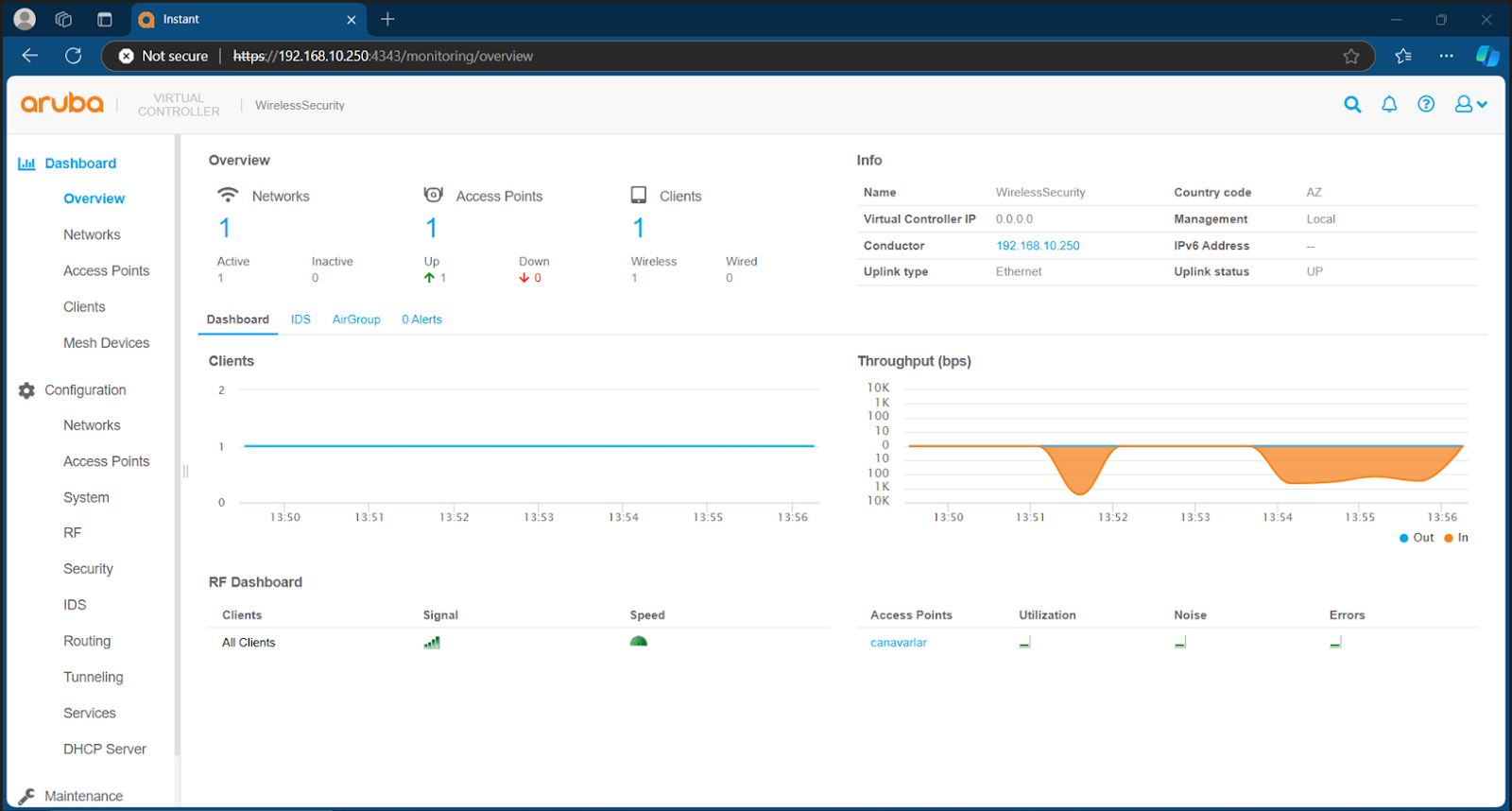Open browser Favorites list icon
The image size is (1512, 811).
[x=1403, y=56]
